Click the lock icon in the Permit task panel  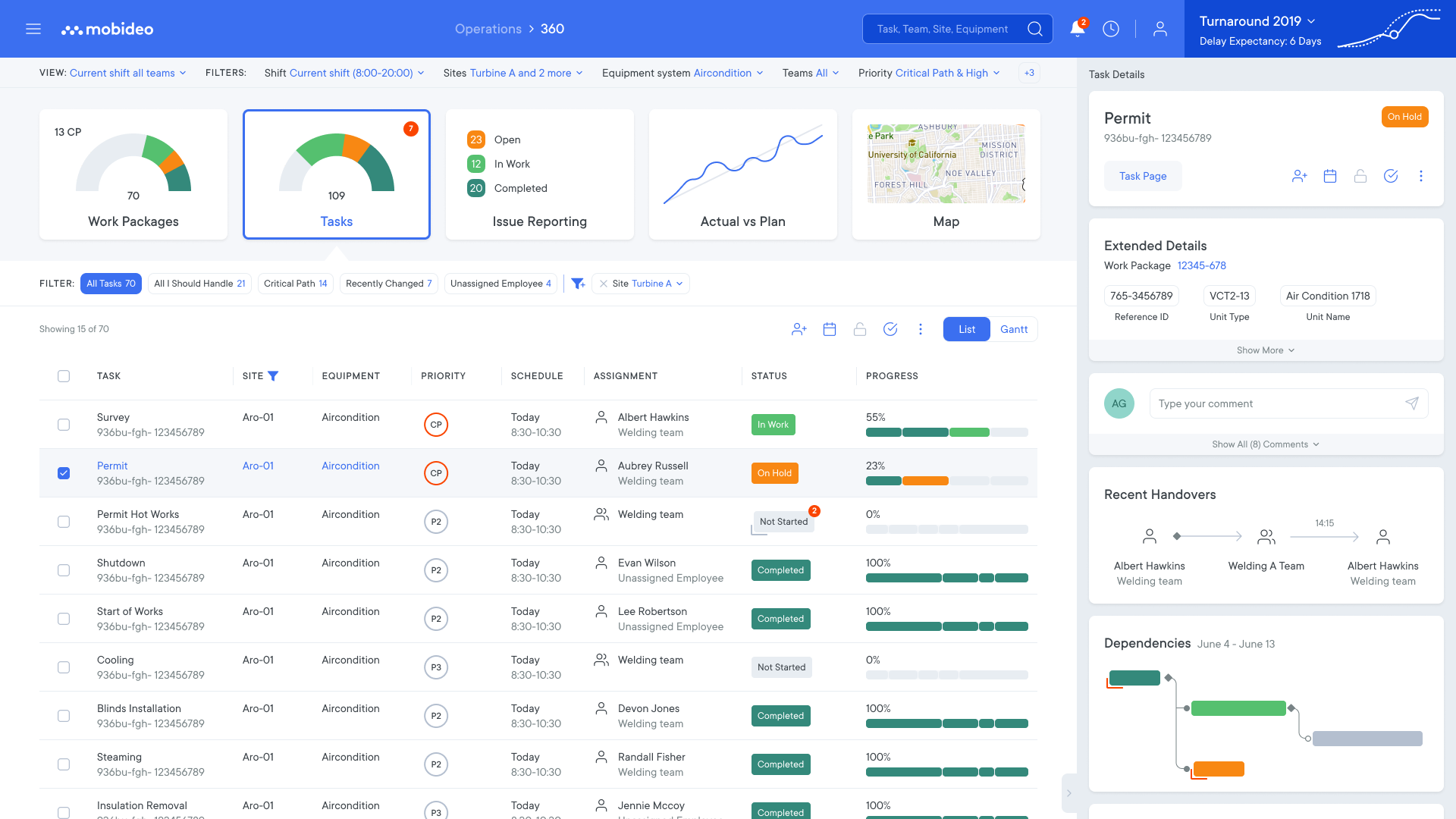[1360, 175]
